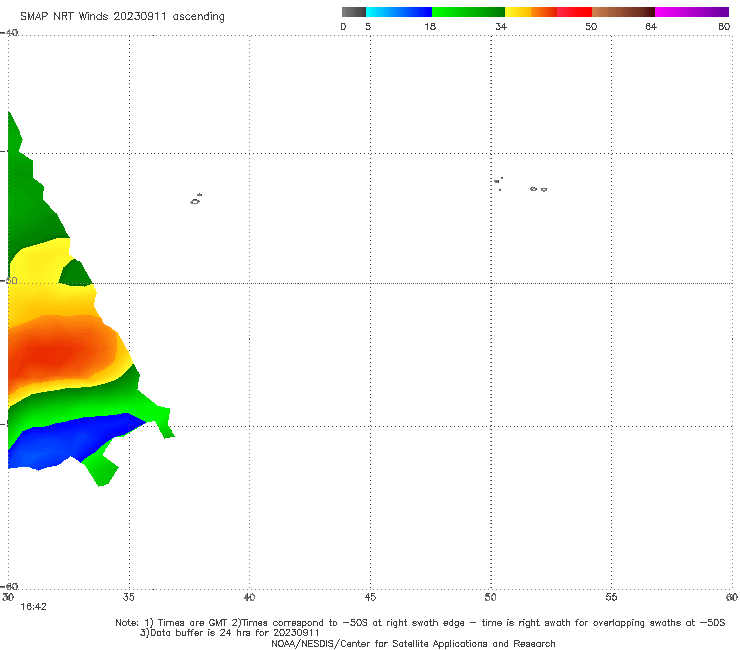
Task: Click the title 'SMAP NRT Winds 20230911 ascending'
Action: coord(122,17)
